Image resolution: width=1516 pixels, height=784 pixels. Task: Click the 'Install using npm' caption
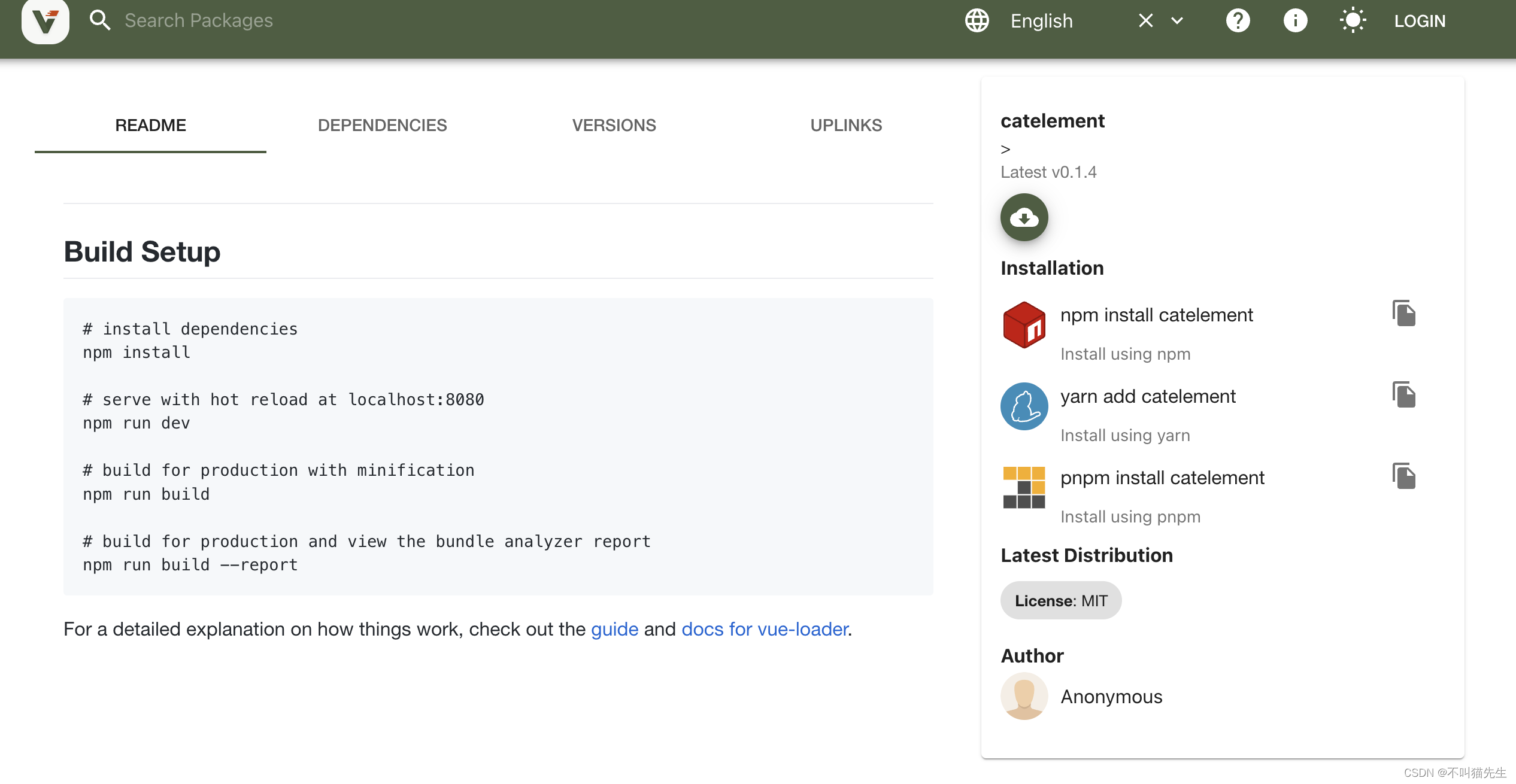click(x=1125, y=354)
